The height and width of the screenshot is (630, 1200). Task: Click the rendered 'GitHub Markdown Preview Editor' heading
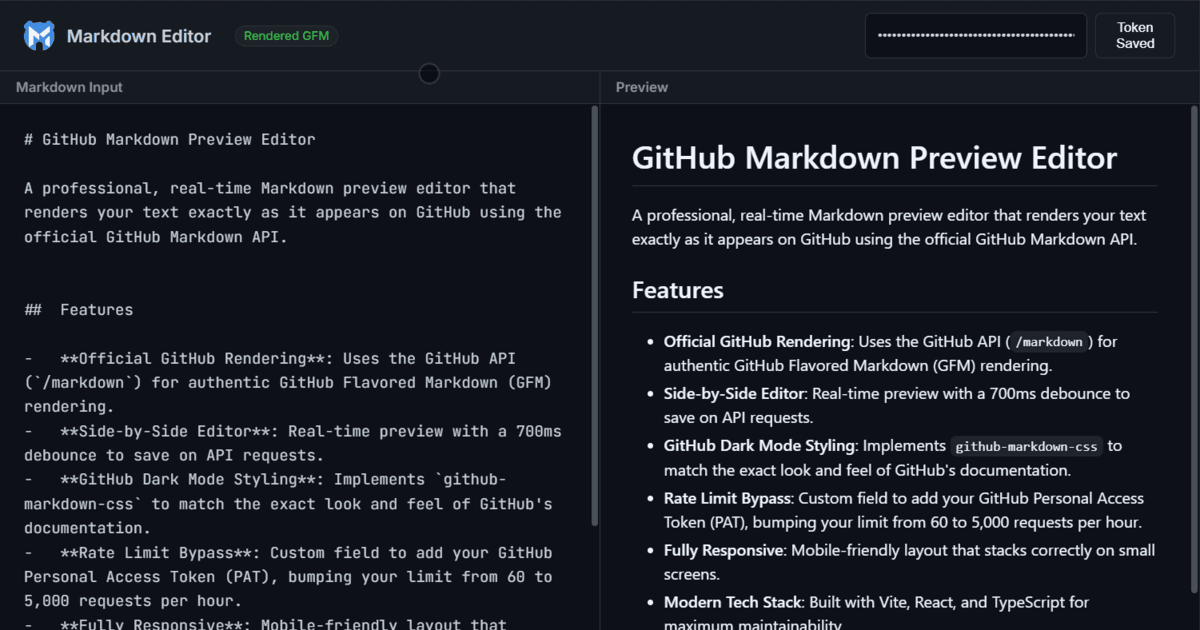(x=875, y=158)
